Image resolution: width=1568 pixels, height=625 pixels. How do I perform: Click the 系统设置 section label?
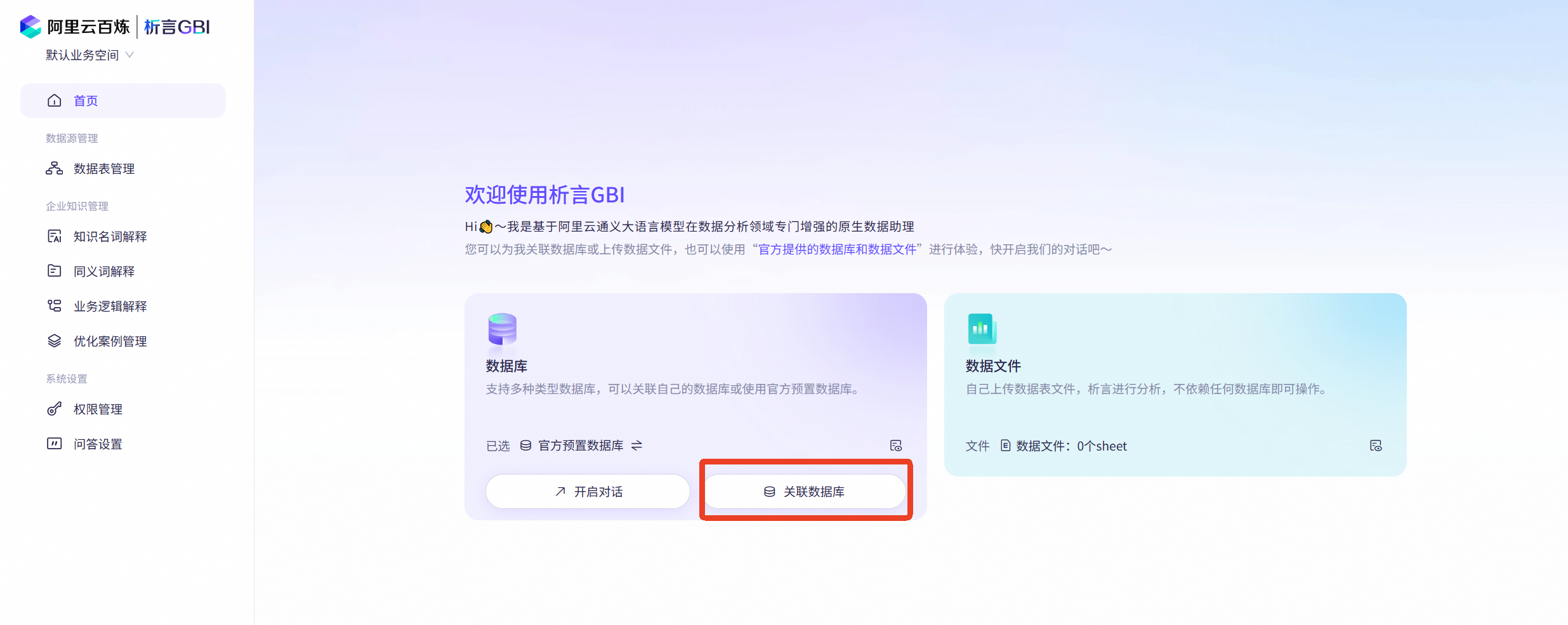(x=67, y=379)
